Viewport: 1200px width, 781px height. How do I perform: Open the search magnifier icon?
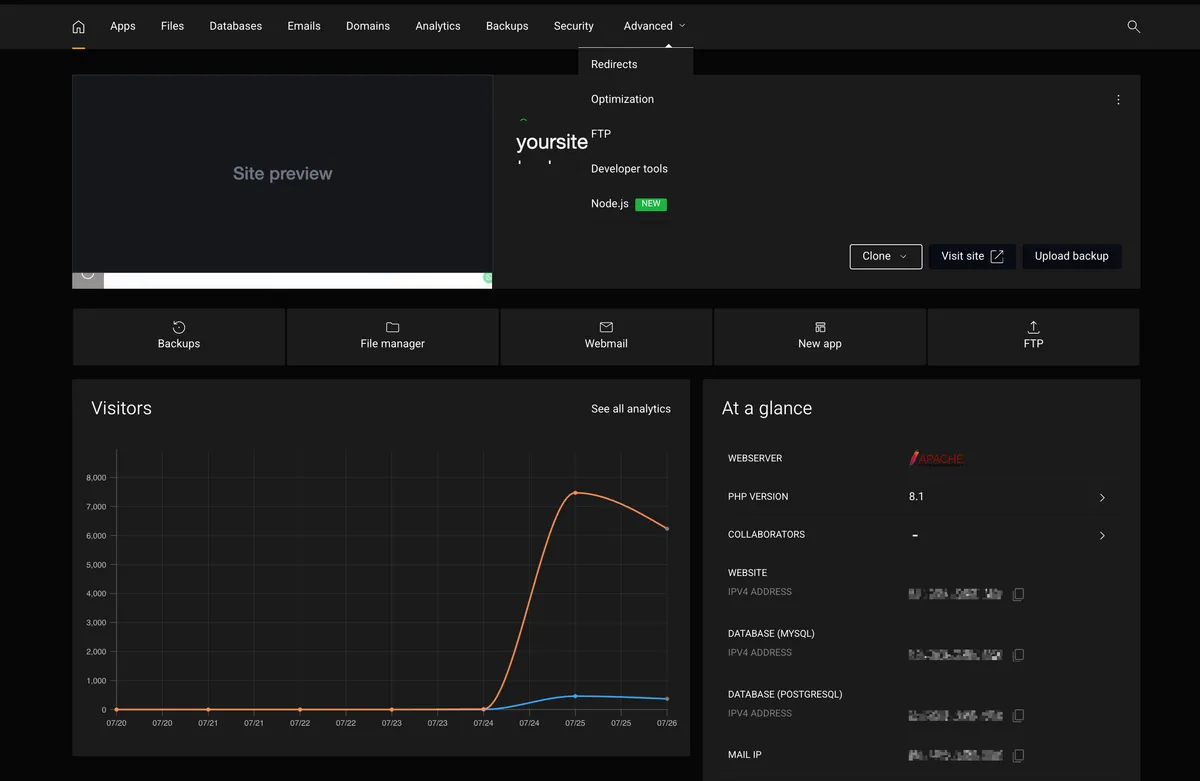(x=1133, y=26)
